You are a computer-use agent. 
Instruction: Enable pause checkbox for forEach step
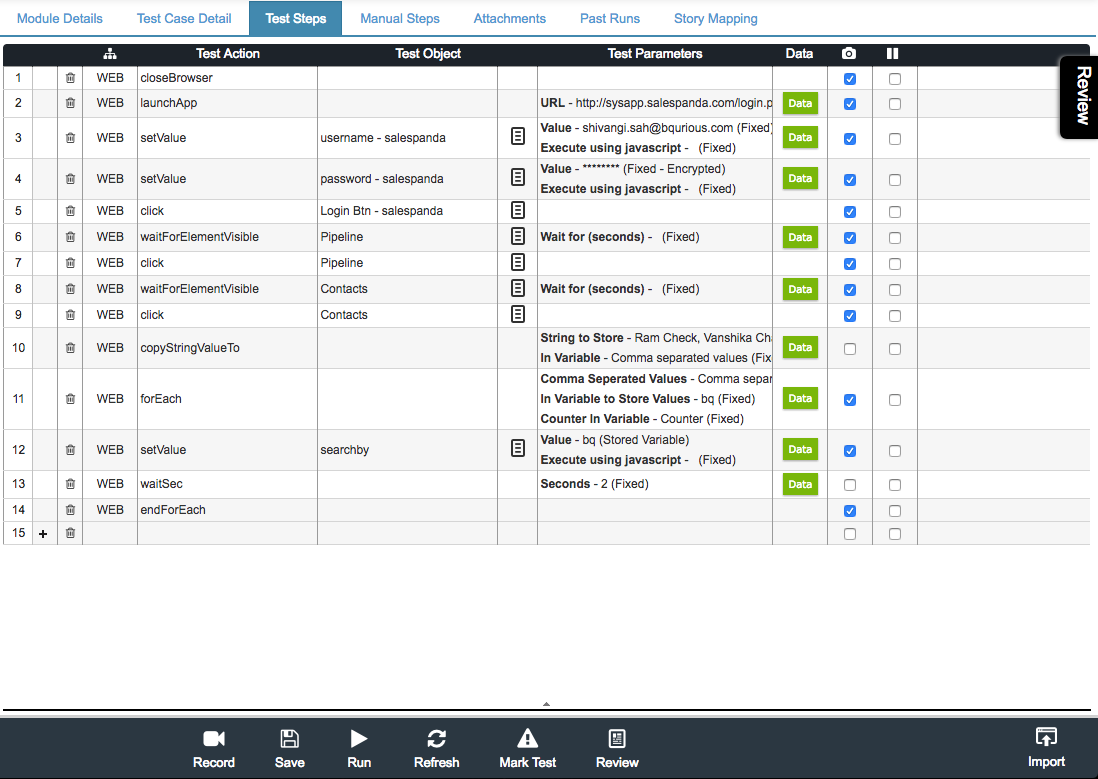pyautogui.click(x=894, y=400)
